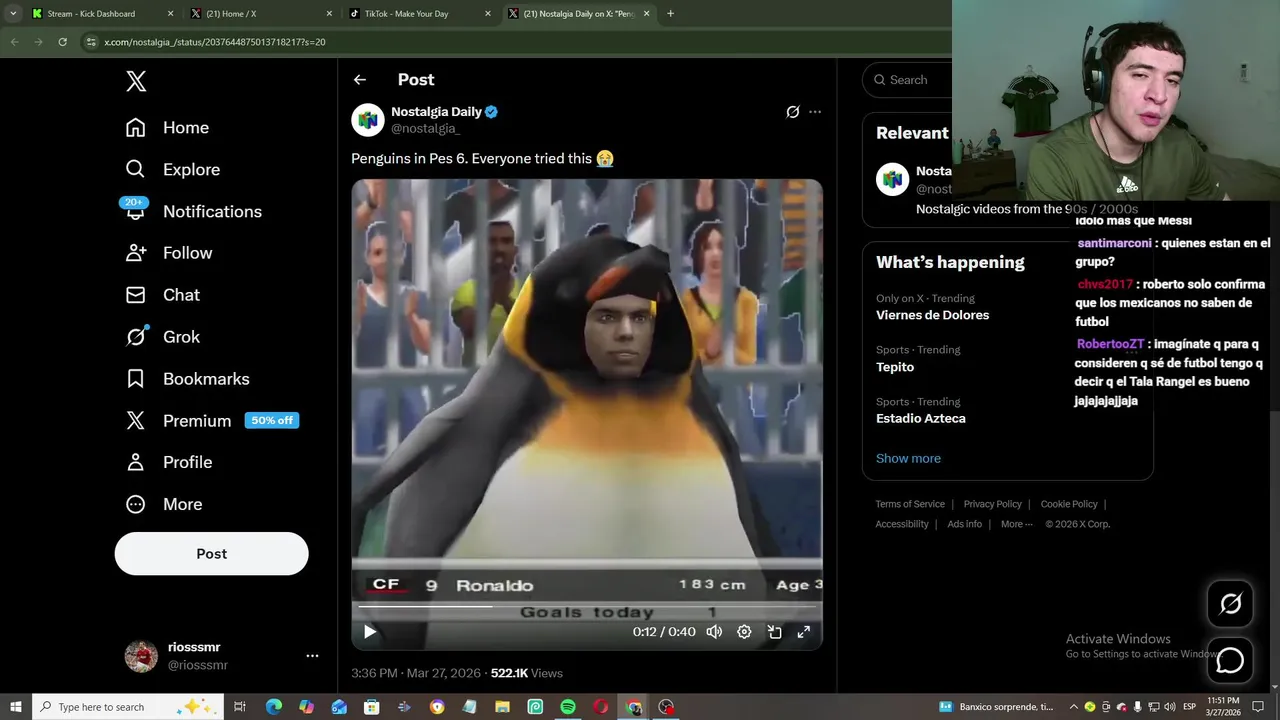The height and width of the screenshot is (720, 1280).
Task: Open the floating Grok button
Action: click(1230, 604)
